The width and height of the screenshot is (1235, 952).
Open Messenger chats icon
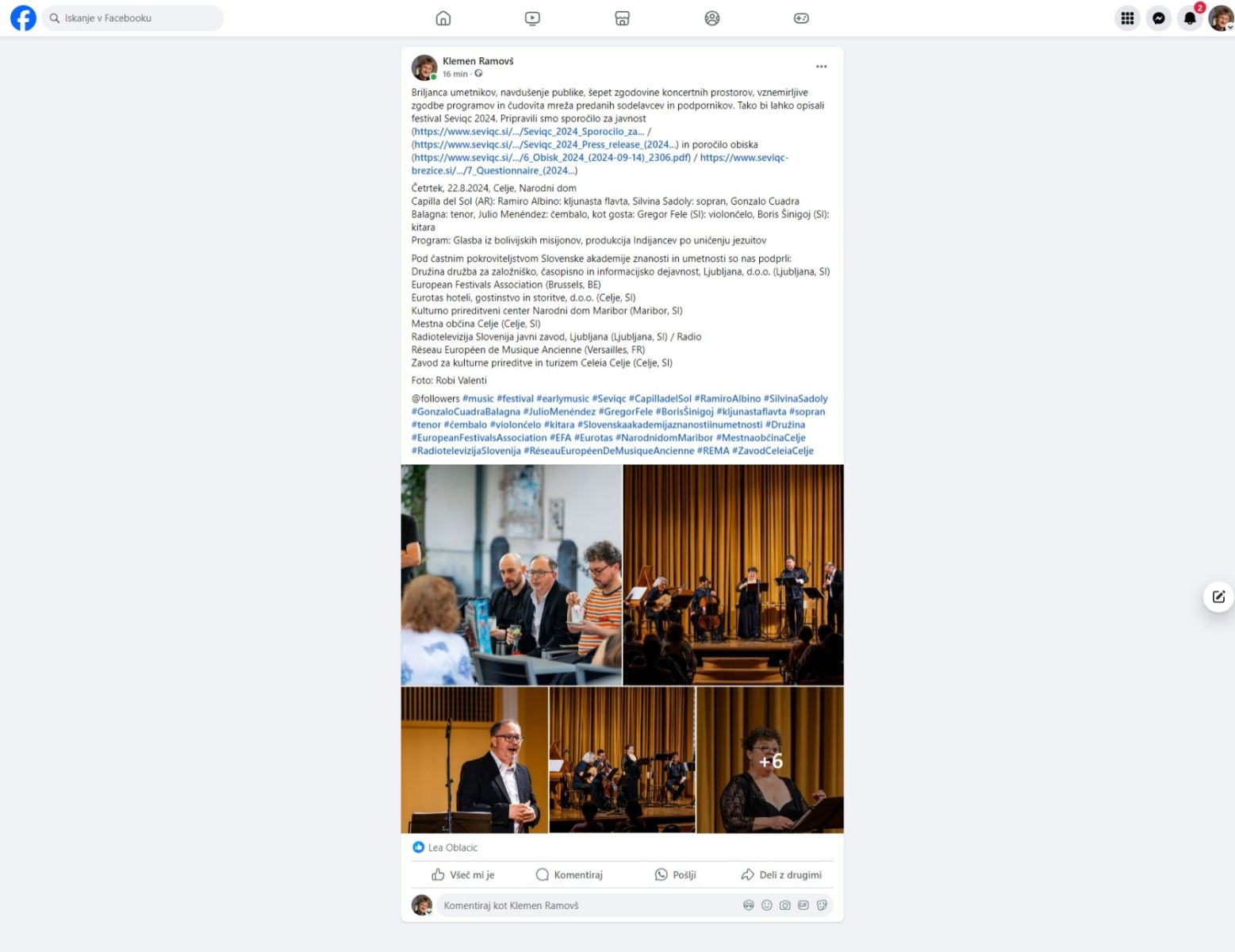(1159, 18)
